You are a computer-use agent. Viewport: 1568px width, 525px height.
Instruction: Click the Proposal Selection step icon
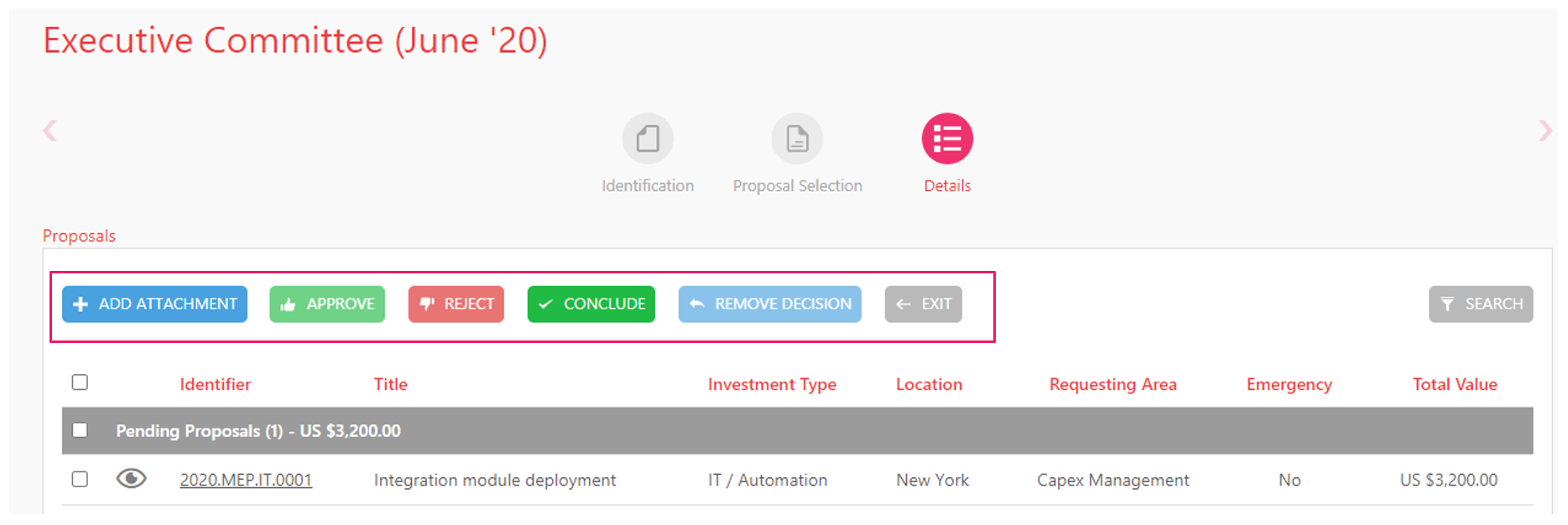[797, 138]
